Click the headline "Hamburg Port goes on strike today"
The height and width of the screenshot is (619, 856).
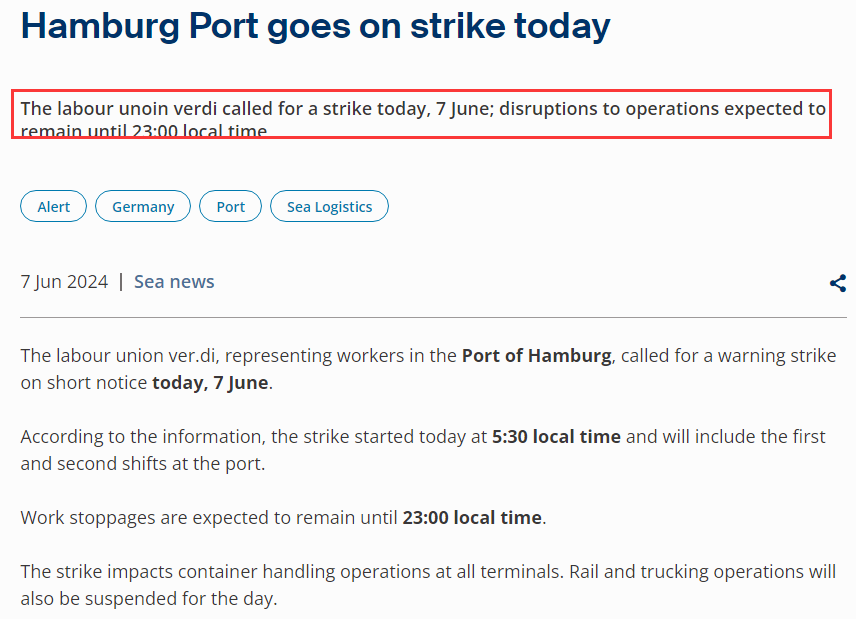(x=315, y=26)
